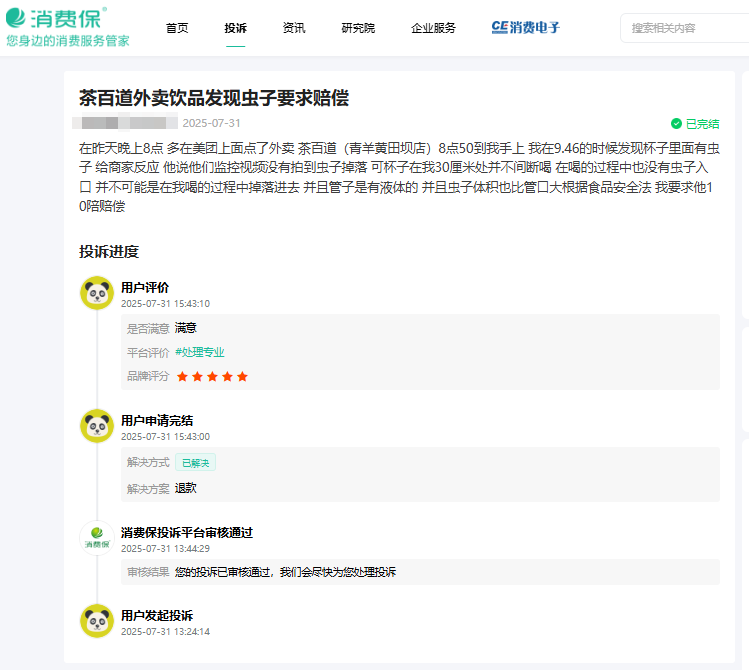Click the post date 2025-07-31
The height and width of the screenshot is (670, 749).
pos(211,123)
